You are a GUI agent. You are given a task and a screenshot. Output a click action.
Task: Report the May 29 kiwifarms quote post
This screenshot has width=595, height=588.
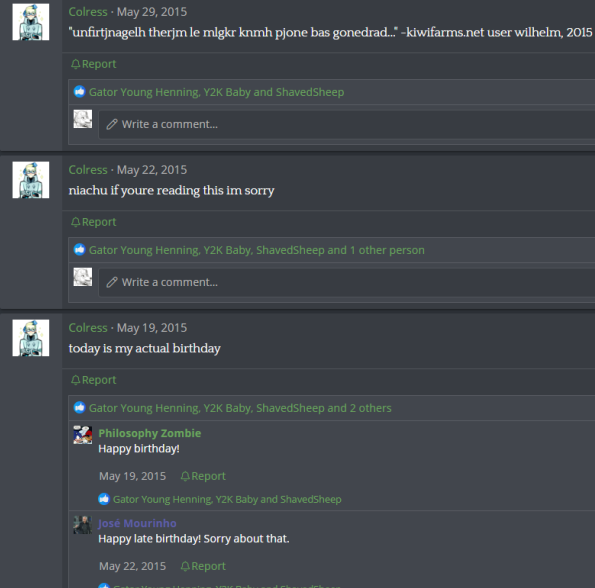pyautogui.click(x=93, y=64)
